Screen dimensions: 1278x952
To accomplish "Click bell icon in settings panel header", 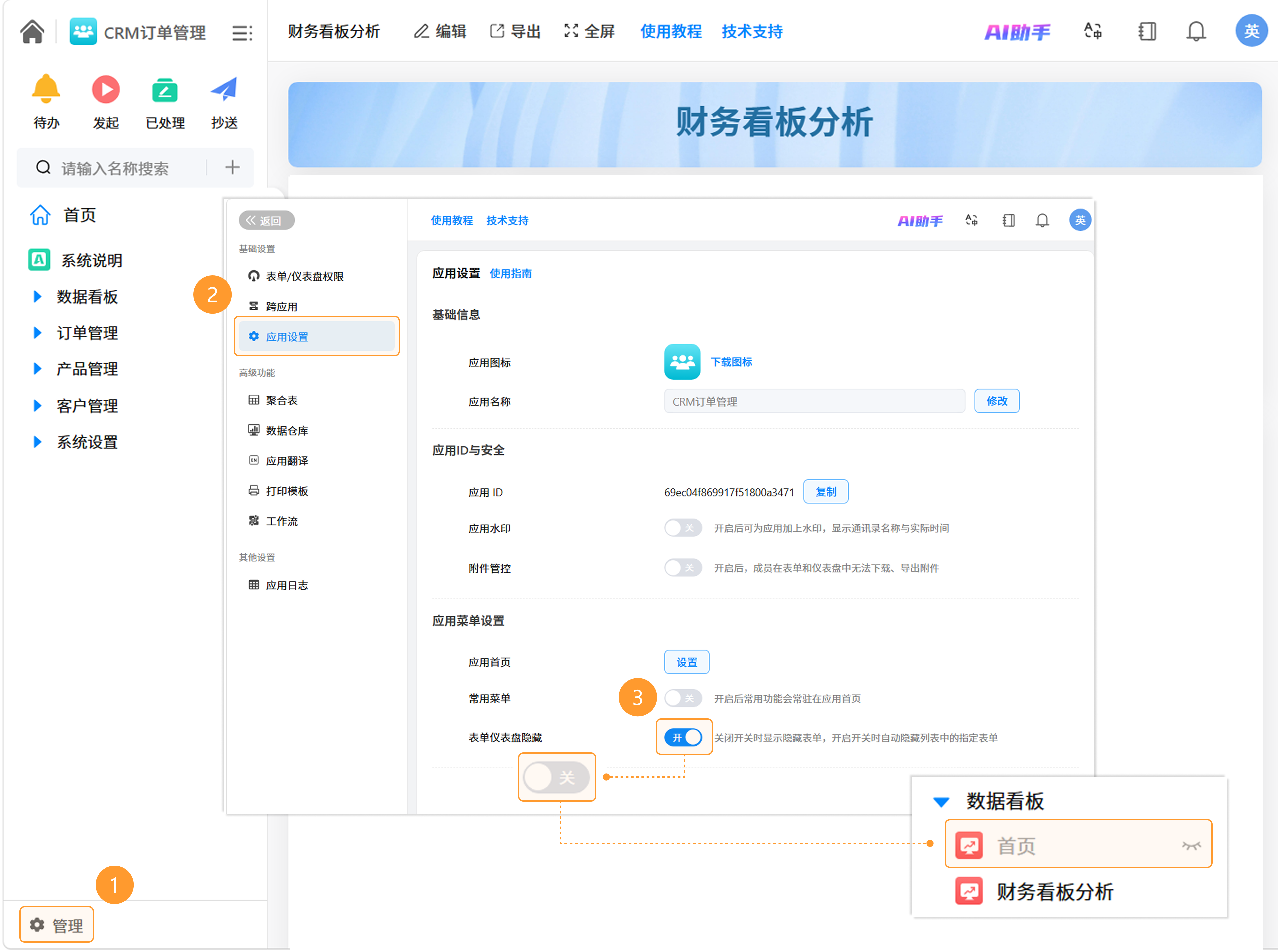I will [1042, 220].
